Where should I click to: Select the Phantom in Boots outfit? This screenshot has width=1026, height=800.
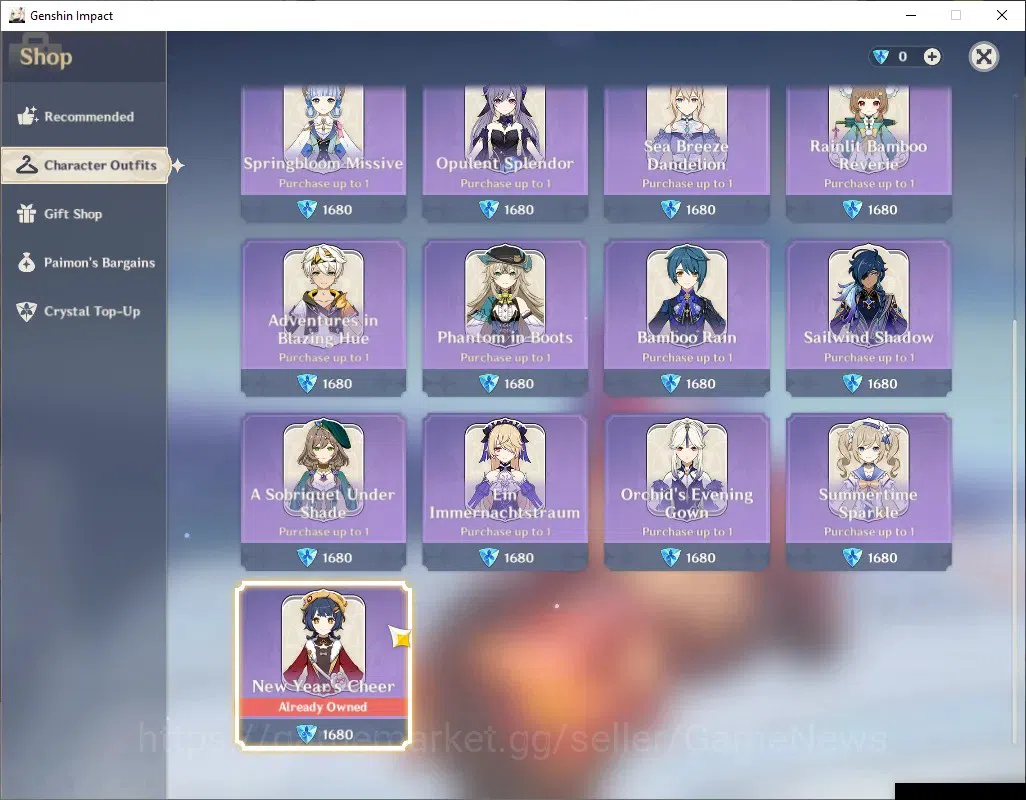pyautogui.click(x=505, y=318)
